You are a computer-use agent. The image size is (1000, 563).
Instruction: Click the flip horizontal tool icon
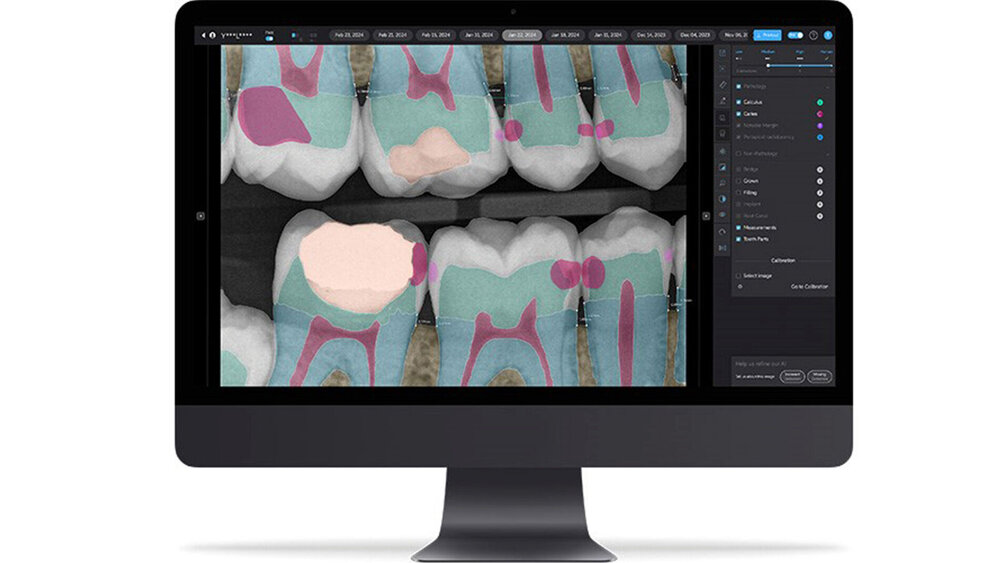pos(722,247)
